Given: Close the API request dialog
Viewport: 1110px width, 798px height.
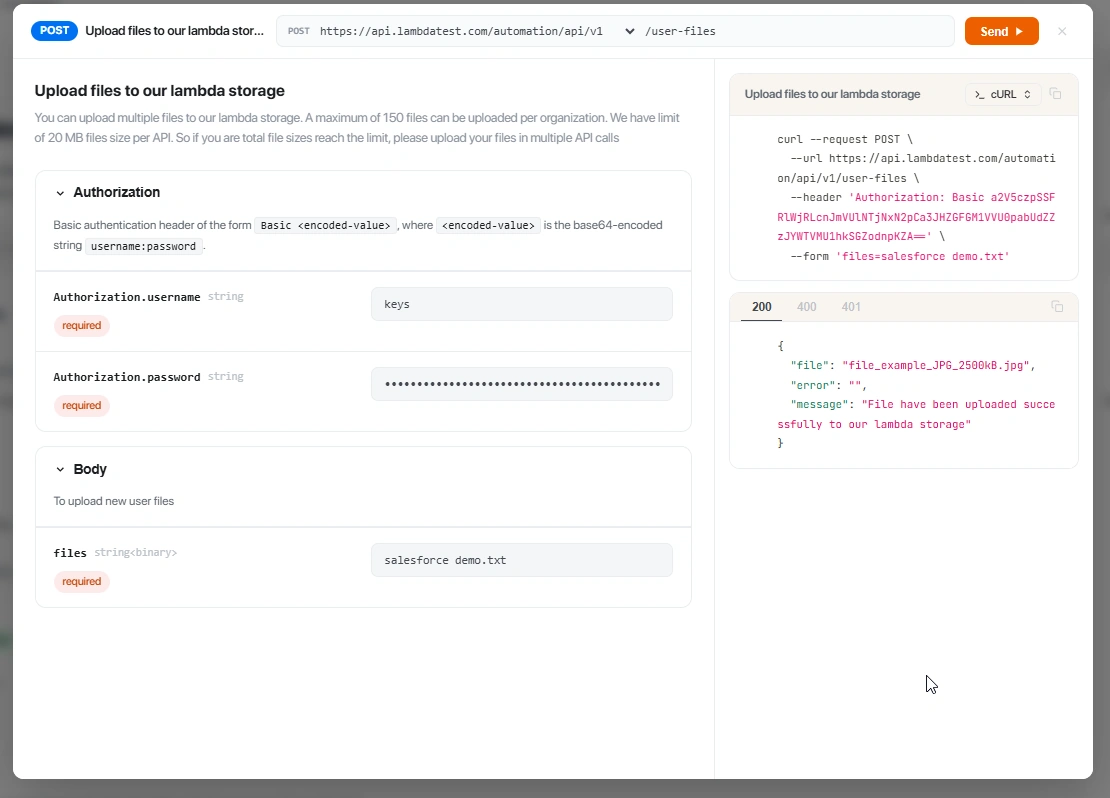Looking at the screenshot, I should 1062,31.
